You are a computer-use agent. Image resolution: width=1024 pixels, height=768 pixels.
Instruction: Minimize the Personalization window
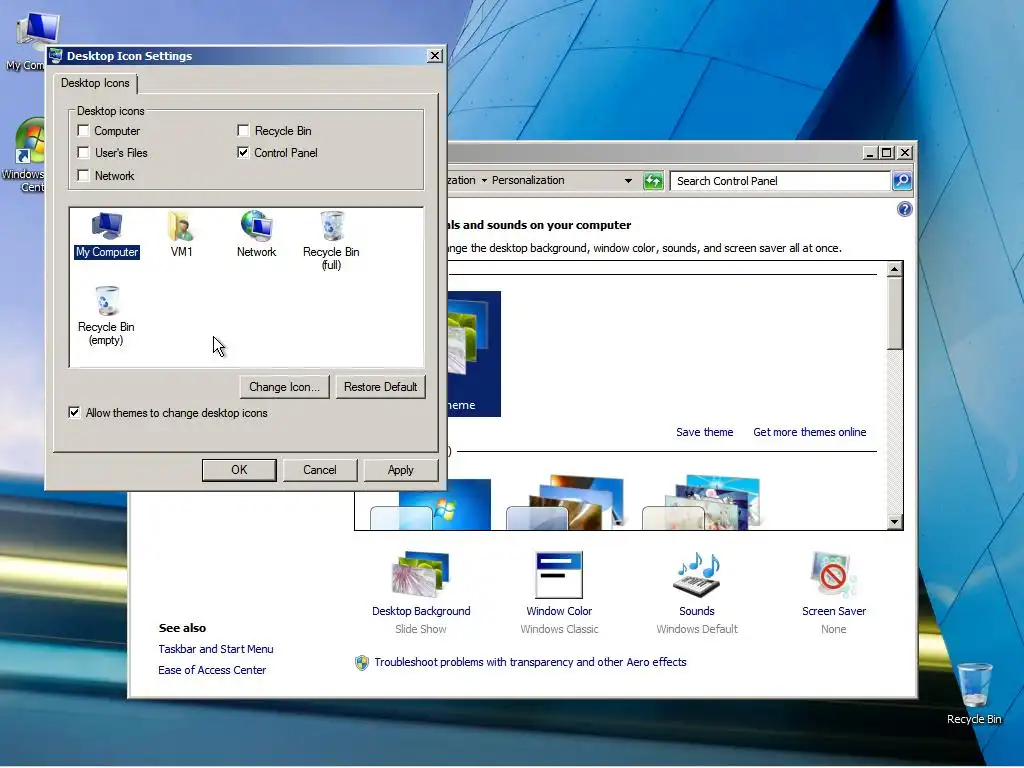(x=870, y=153)
